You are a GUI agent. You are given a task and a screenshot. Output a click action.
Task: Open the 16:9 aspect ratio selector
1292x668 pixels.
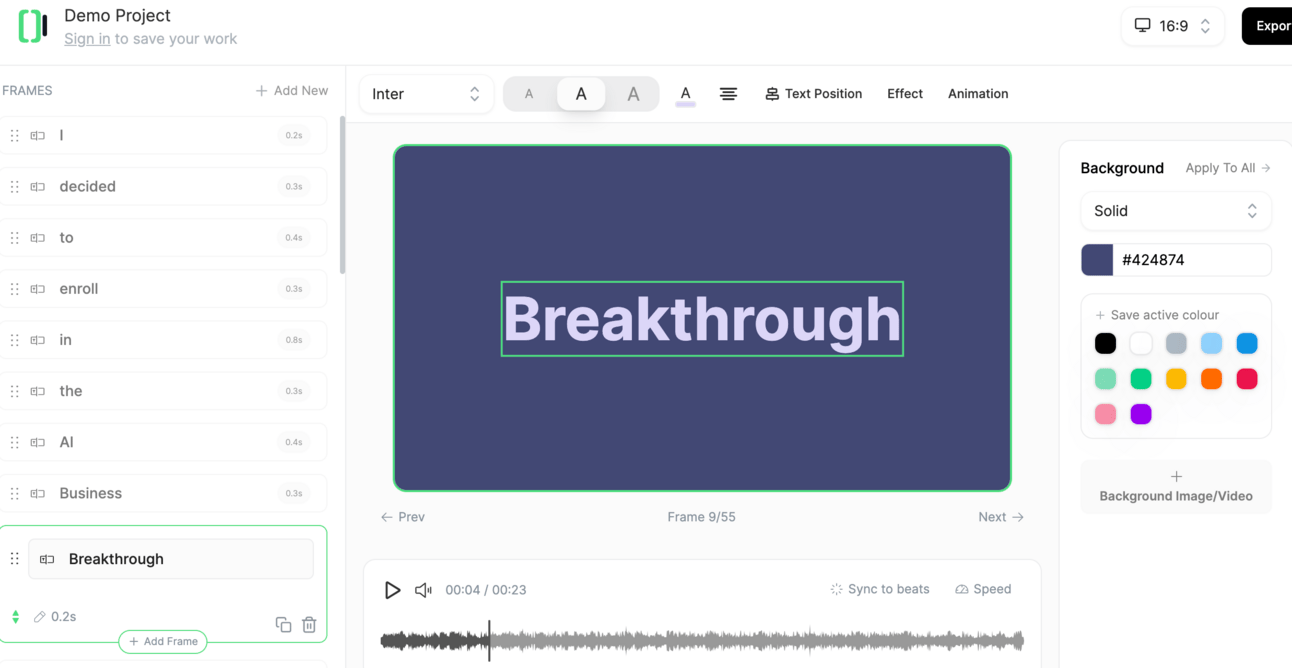click(1173, 26)
